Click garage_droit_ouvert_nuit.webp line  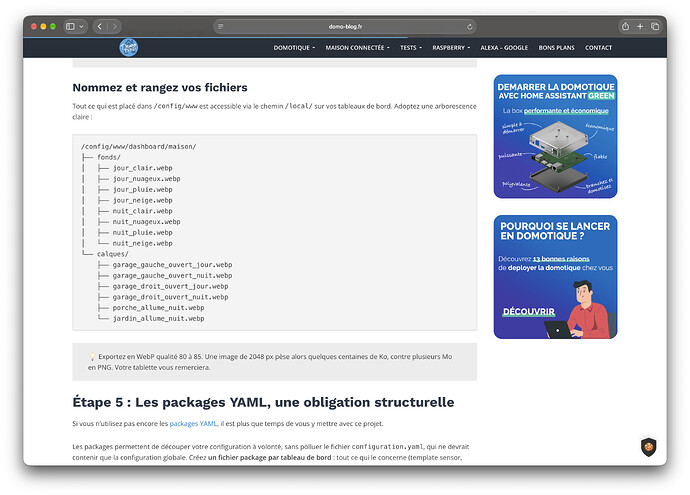click(x=170, y=297)
